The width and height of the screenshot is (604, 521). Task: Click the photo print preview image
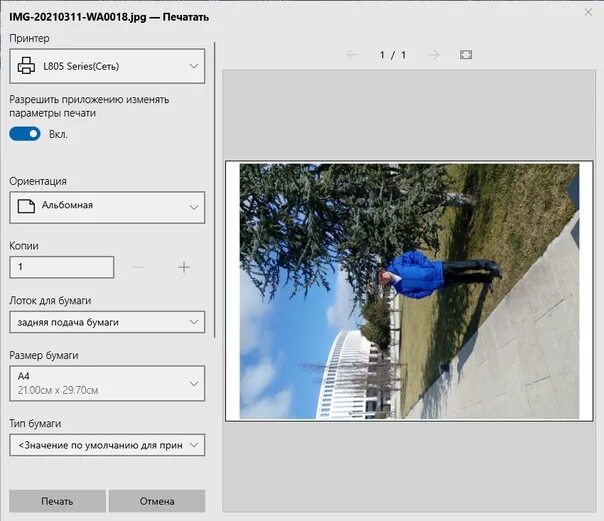click(409, 291)
